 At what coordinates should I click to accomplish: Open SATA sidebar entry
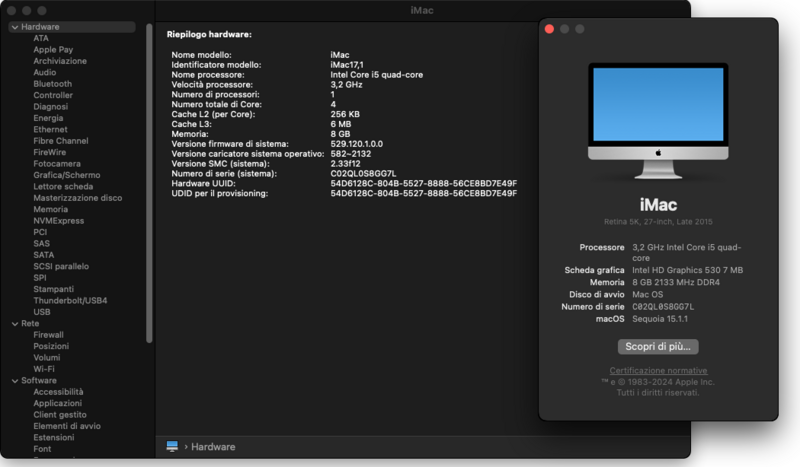tap(43, 255)
